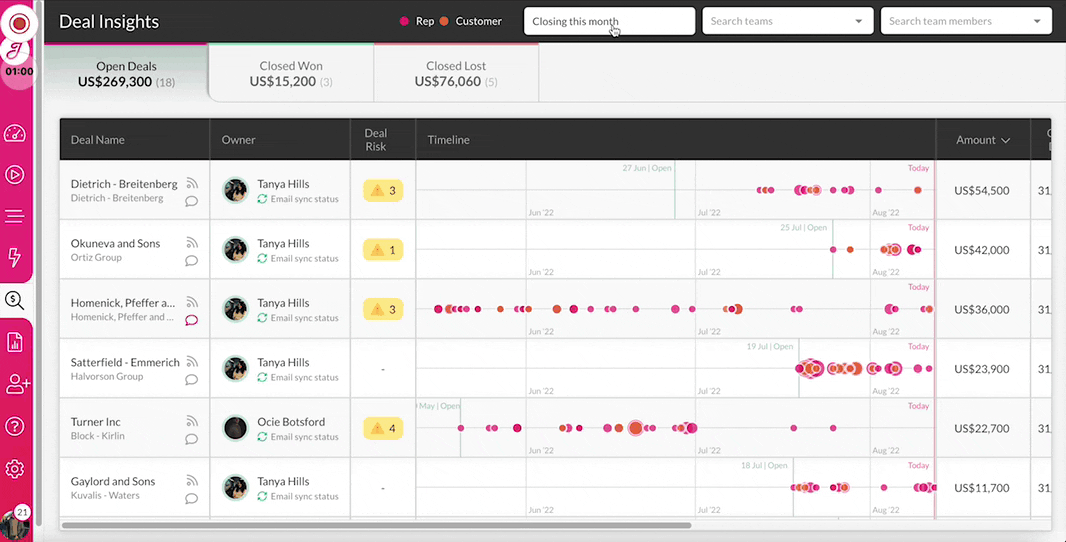Open the dashboard gauge icon in sidebar
Image resolution: width=1066 pixels, height=542 pixels.
click(x=15, y=133)
